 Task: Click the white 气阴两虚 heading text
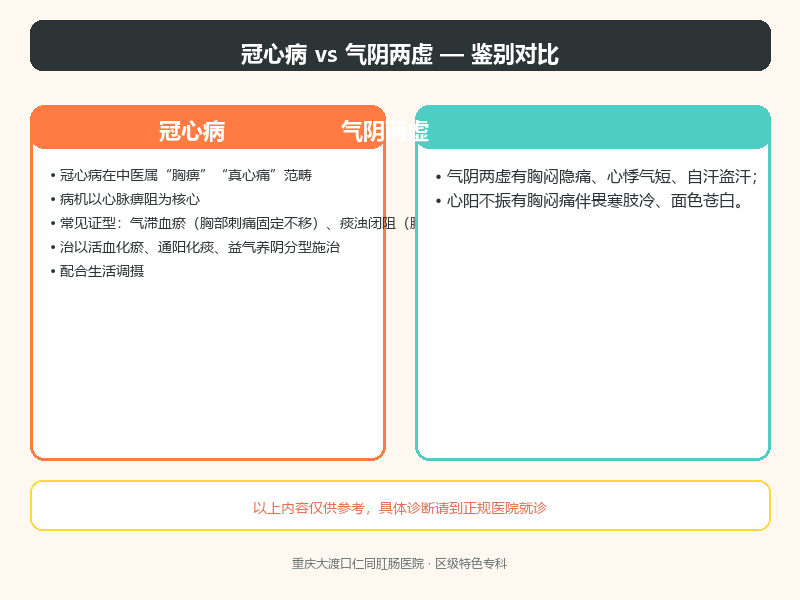pyautogui.click(x=385, y=131)
